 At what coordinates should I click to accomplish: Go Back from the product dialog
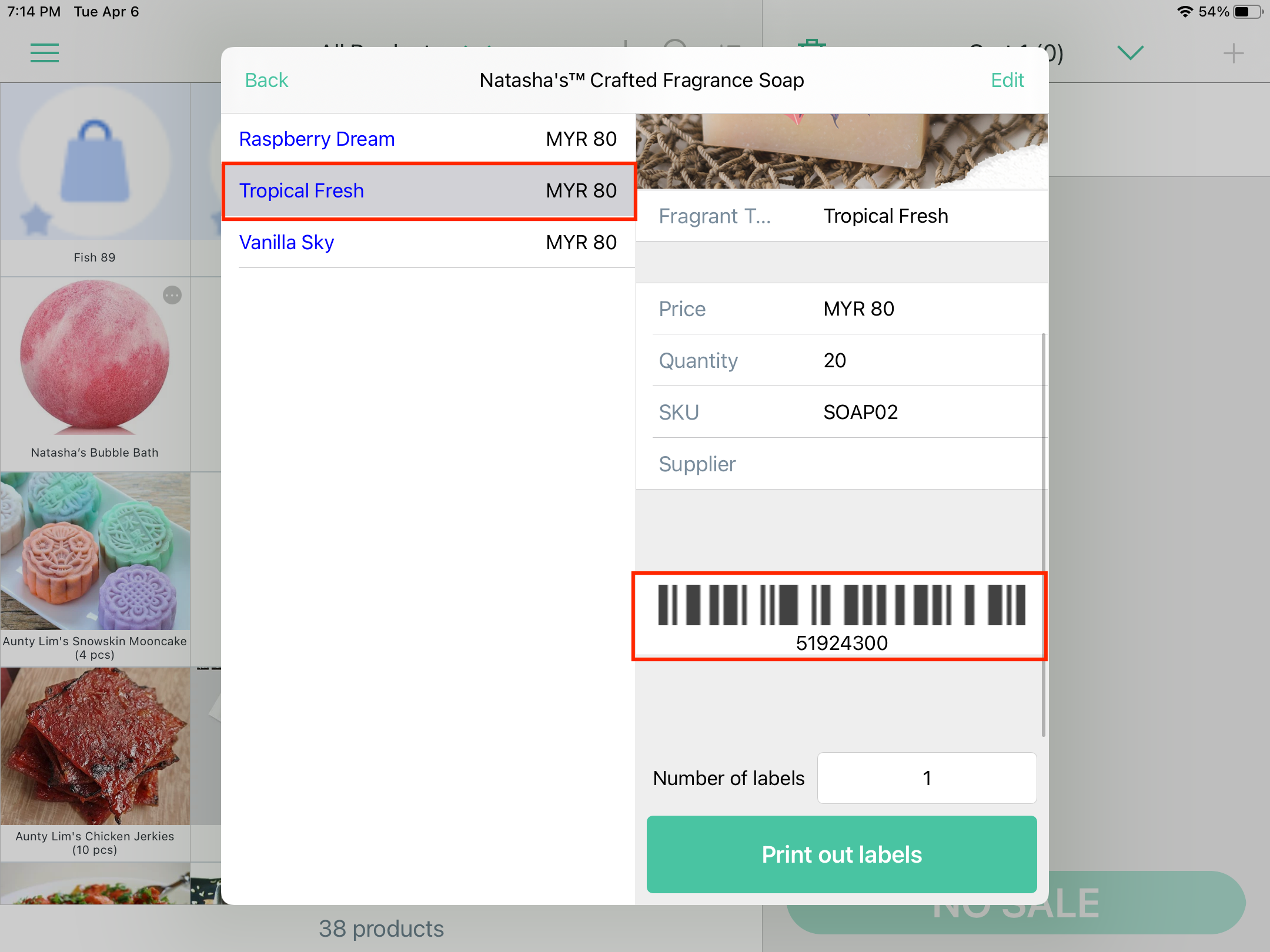[x=266, y=80]
